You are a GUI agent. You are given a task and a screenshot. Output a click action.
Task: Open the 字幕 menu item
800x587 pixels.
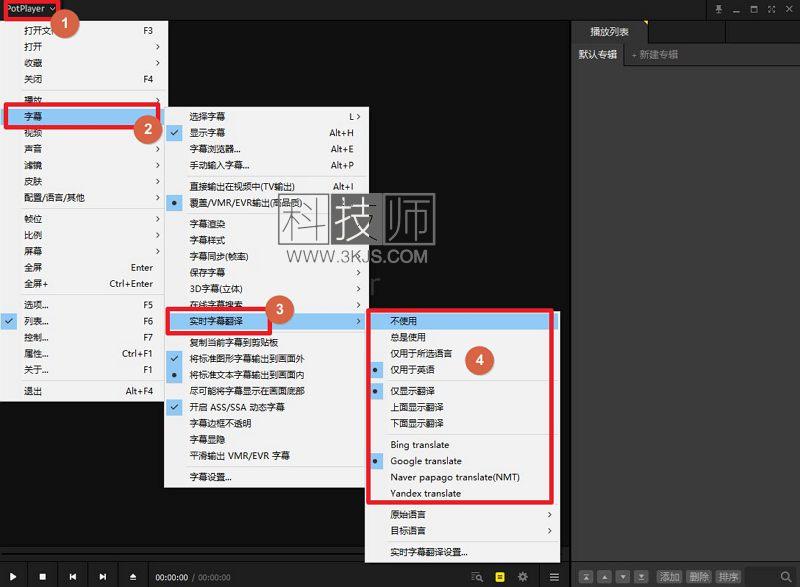pyautogui.click(x=83, y=116)
